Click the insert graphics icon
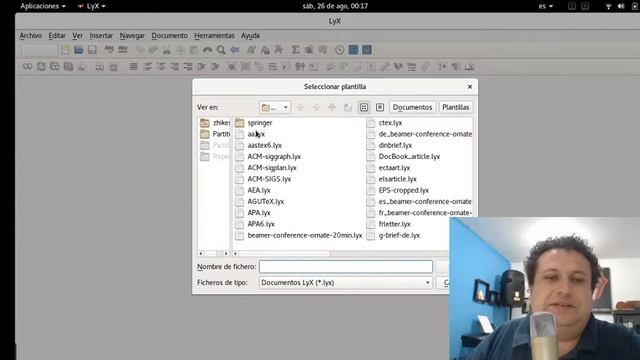The image size is (640, 360). pyautogui.click(x=309, y=50)
